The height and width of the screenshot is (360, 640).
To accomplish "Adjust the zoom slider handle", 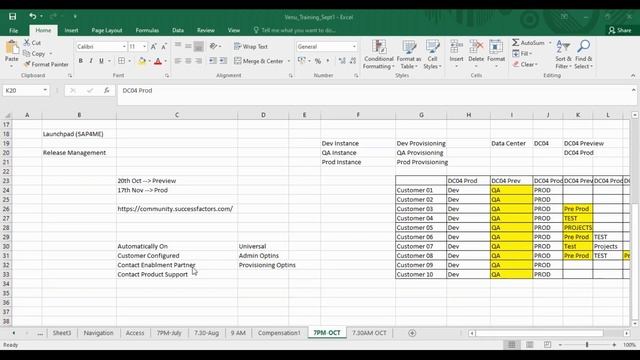I will pyautogui.click(x=587, y=345).
